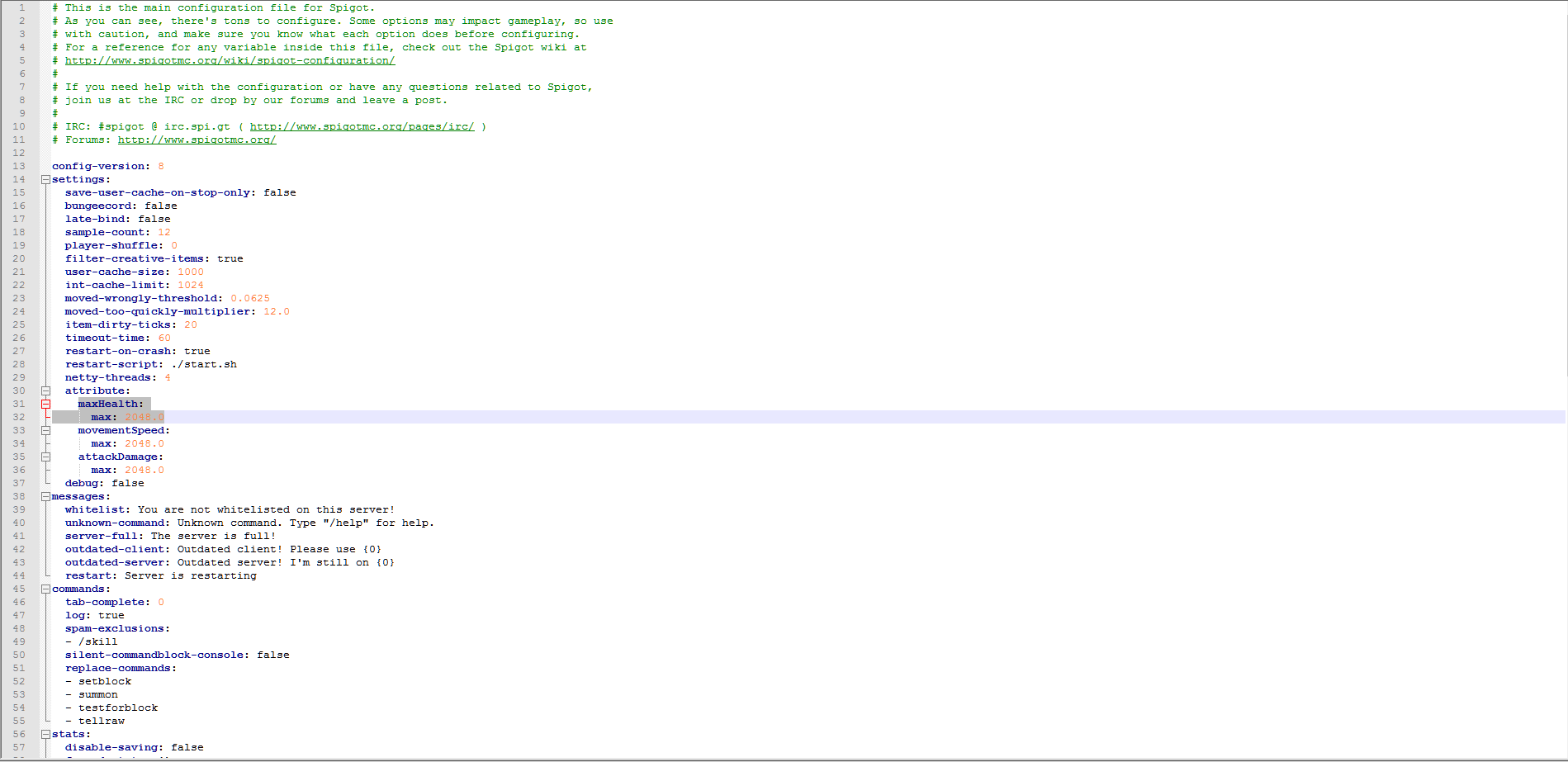1568x762 pixels.
Task: Click the restart-script ./start.sh value
Action: [204, 364]
